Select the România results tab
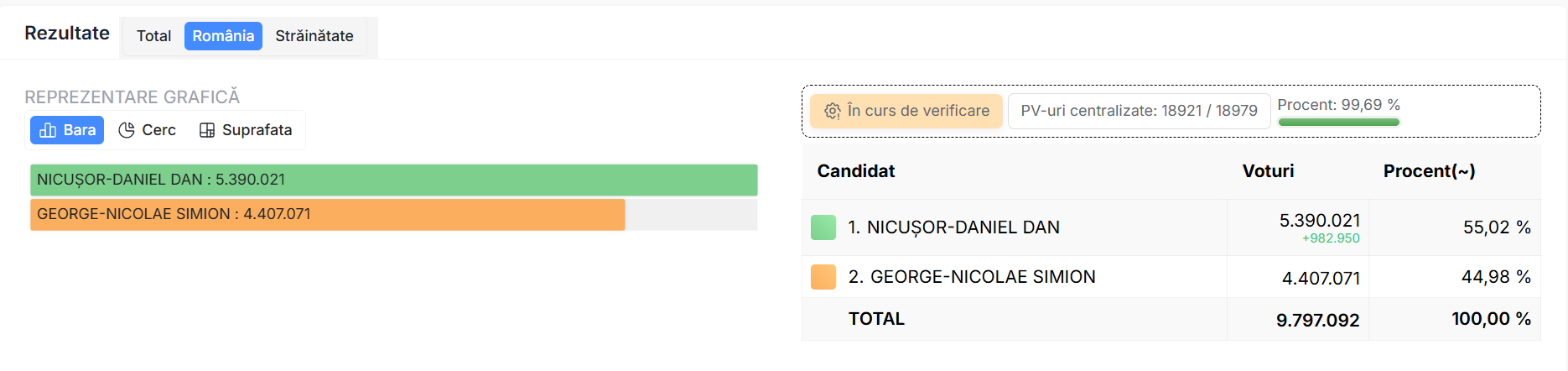The image size is (1568, 371). tap(223, 36)
